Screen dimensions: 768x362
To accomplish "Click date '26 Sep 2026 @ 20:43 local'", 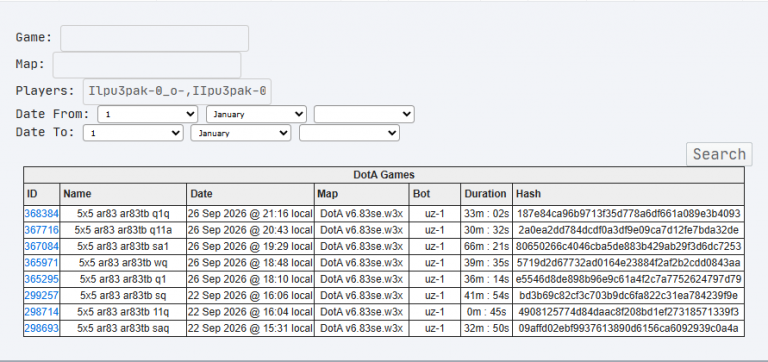I will pyautogui.click(x=250, y=230).
